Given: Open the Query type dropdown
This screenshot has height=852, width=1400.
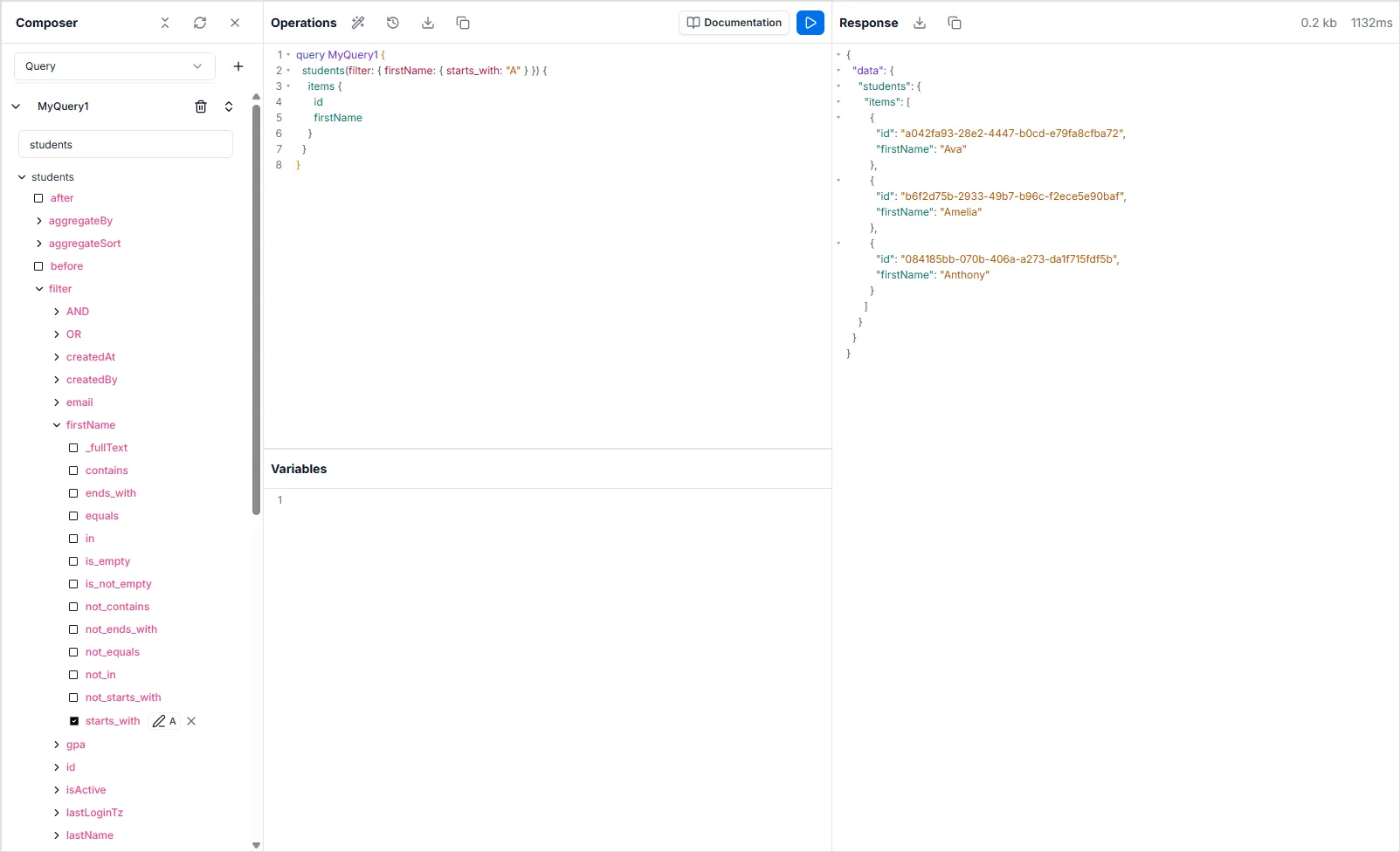Looking at the screenshot, I should click(114, 66).
